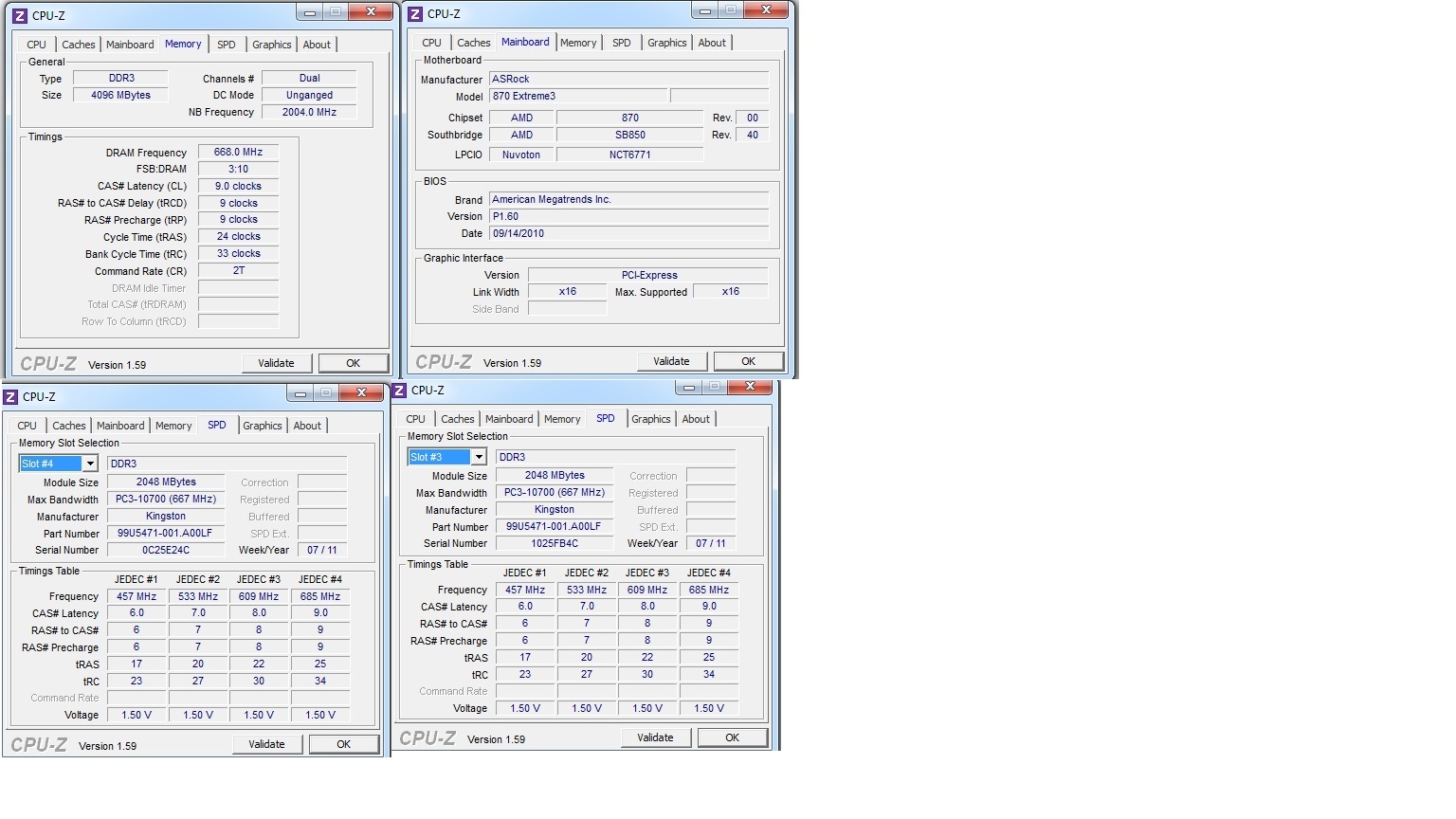
Task: Click Validate in Slot #4 SPD window
Action: click(x=266, y=744)
